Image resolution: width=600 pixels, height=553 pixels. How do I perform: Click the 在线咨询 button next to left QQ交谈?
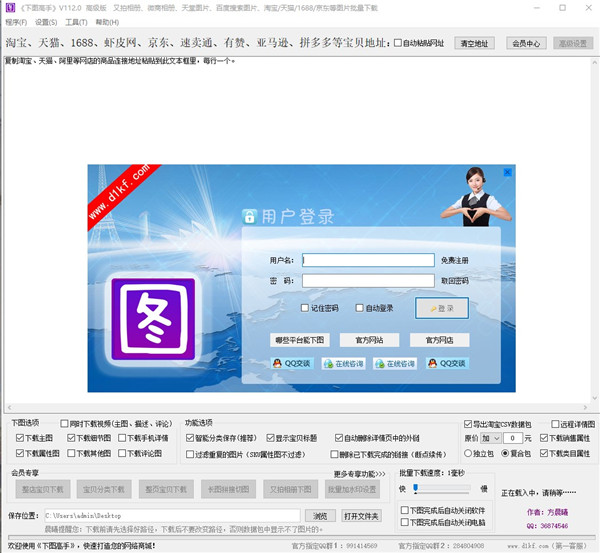pos(344,363)
